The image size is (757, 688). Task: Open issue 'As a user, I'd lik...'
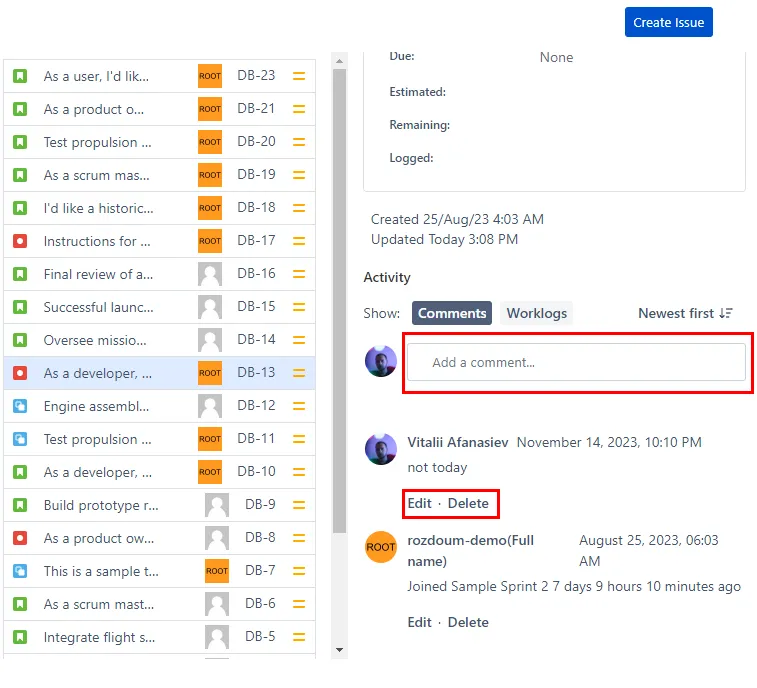click(x=96, y=76)
